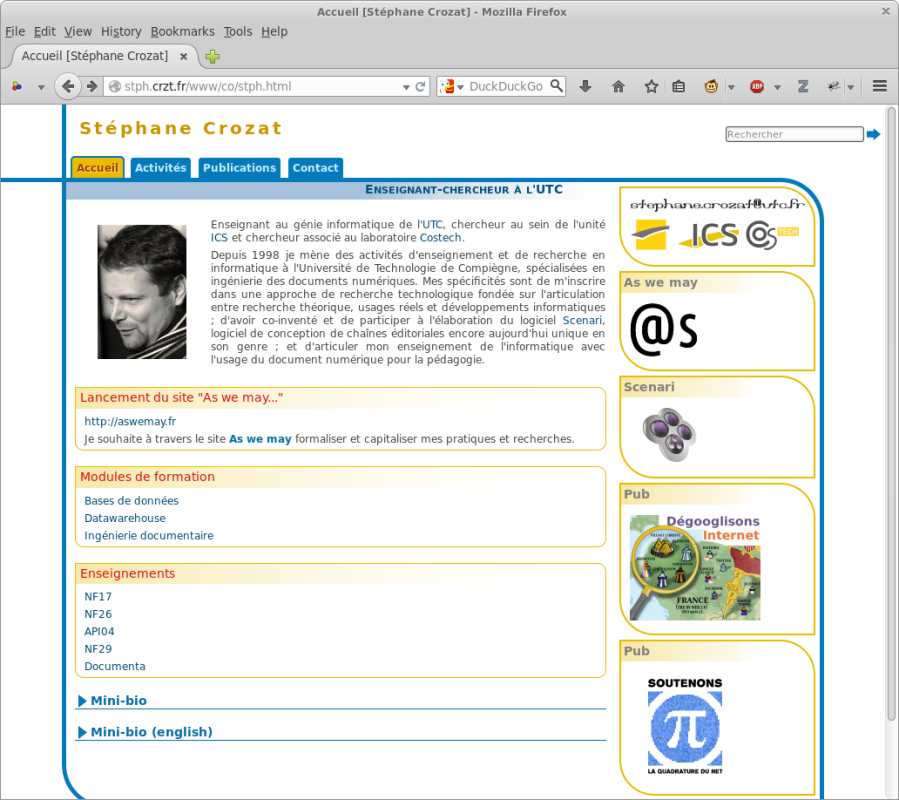The height and width of the screenshot is (800, 899).
Task: Open the NF26 course link
Action: click(x=98, y=614)
